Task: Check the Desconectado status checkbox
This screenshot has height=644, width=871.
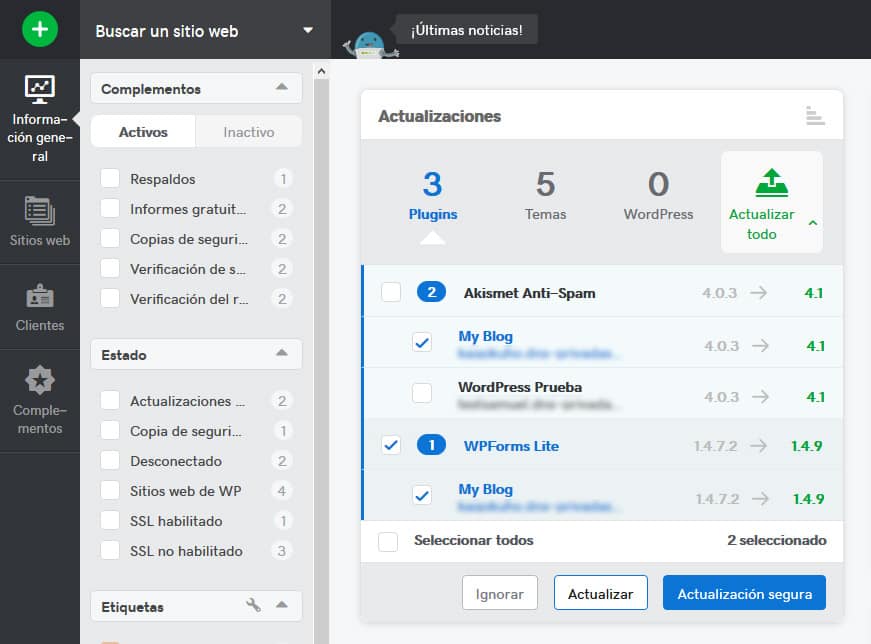Action: tap(110, 460)
